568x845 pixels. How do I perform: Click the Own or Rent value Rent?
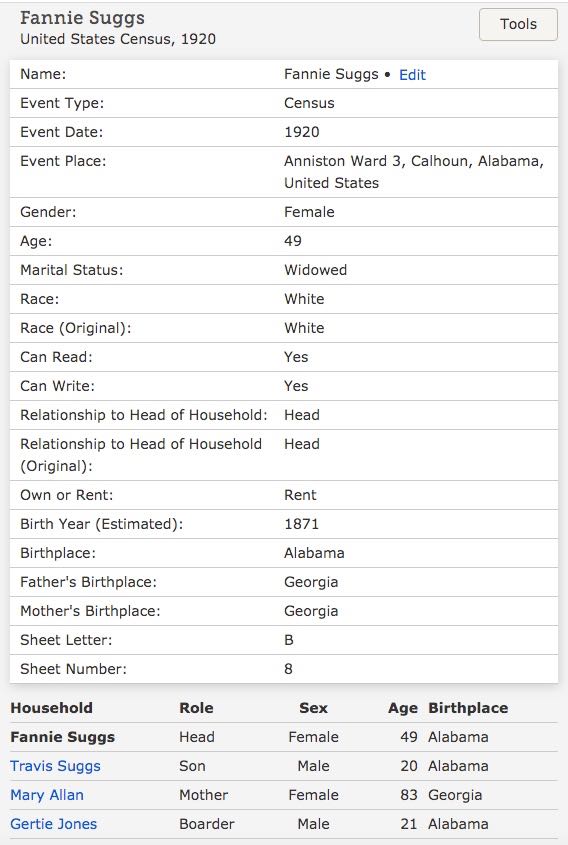point(300,495)
